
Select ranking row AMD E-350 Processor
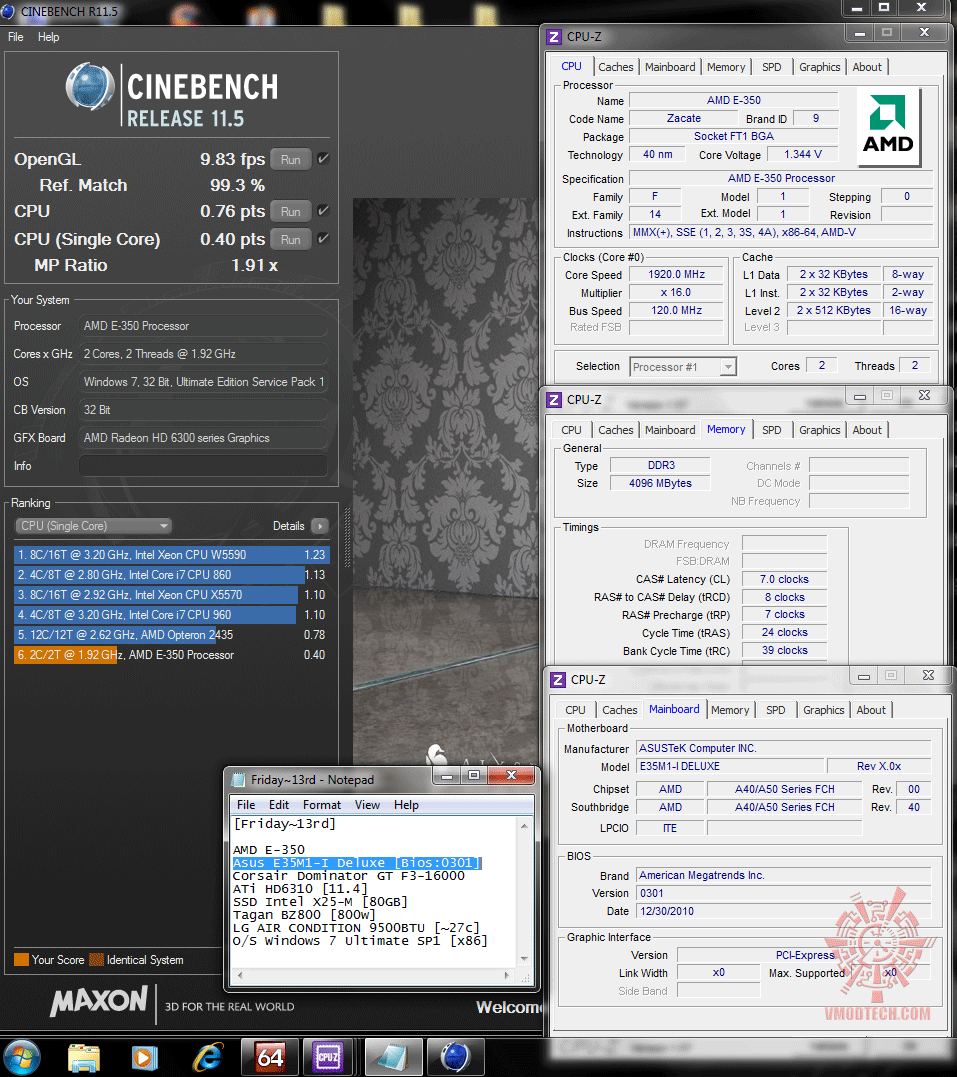[x=172, y=655]
